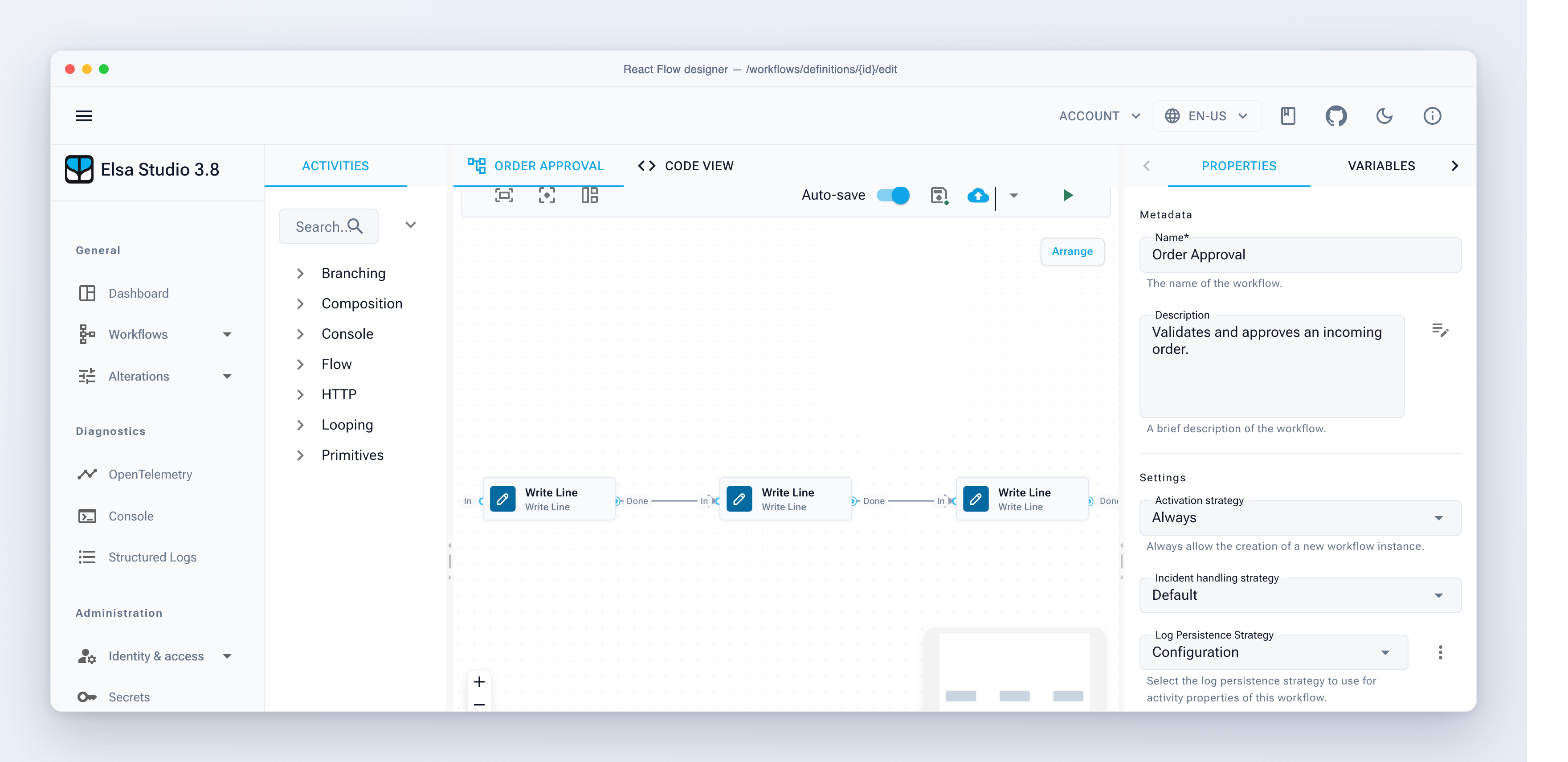Open the Secrets page link

(x=129, y=697)
